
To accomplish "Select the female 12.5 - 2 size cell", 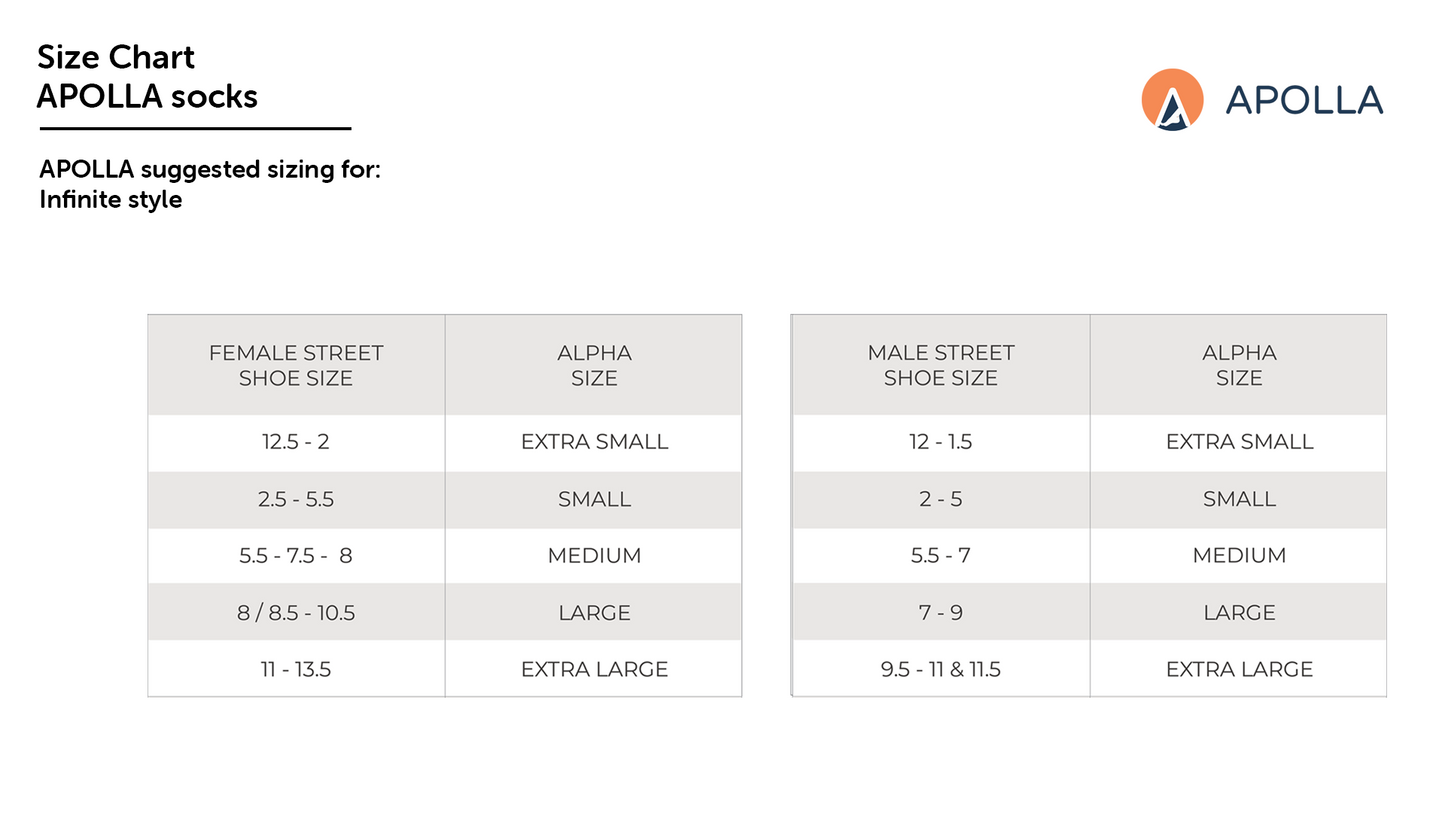I will click(x=296, y=442).
